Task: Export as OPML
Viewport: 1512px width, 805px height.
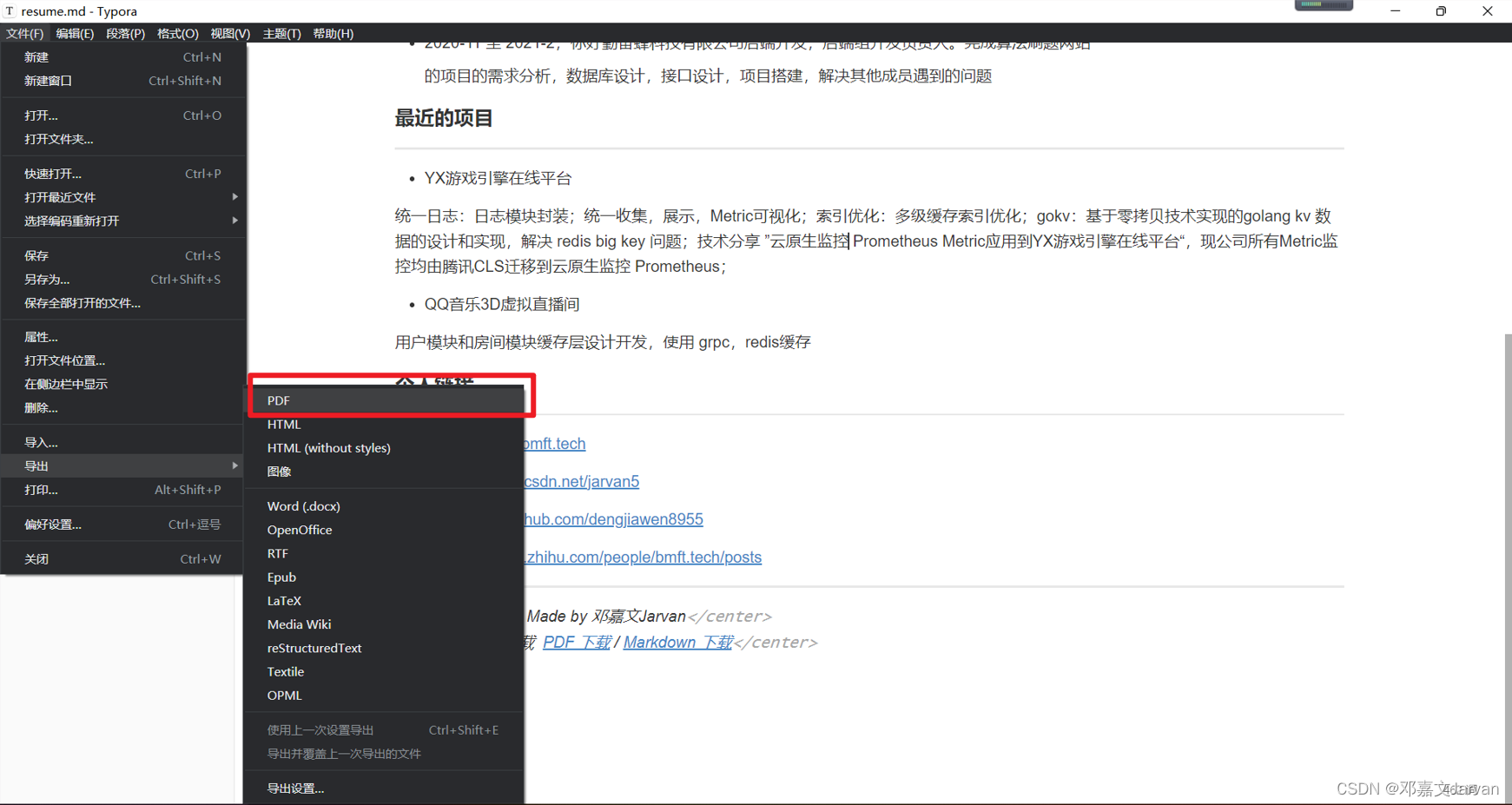Action: coord(386,696)
